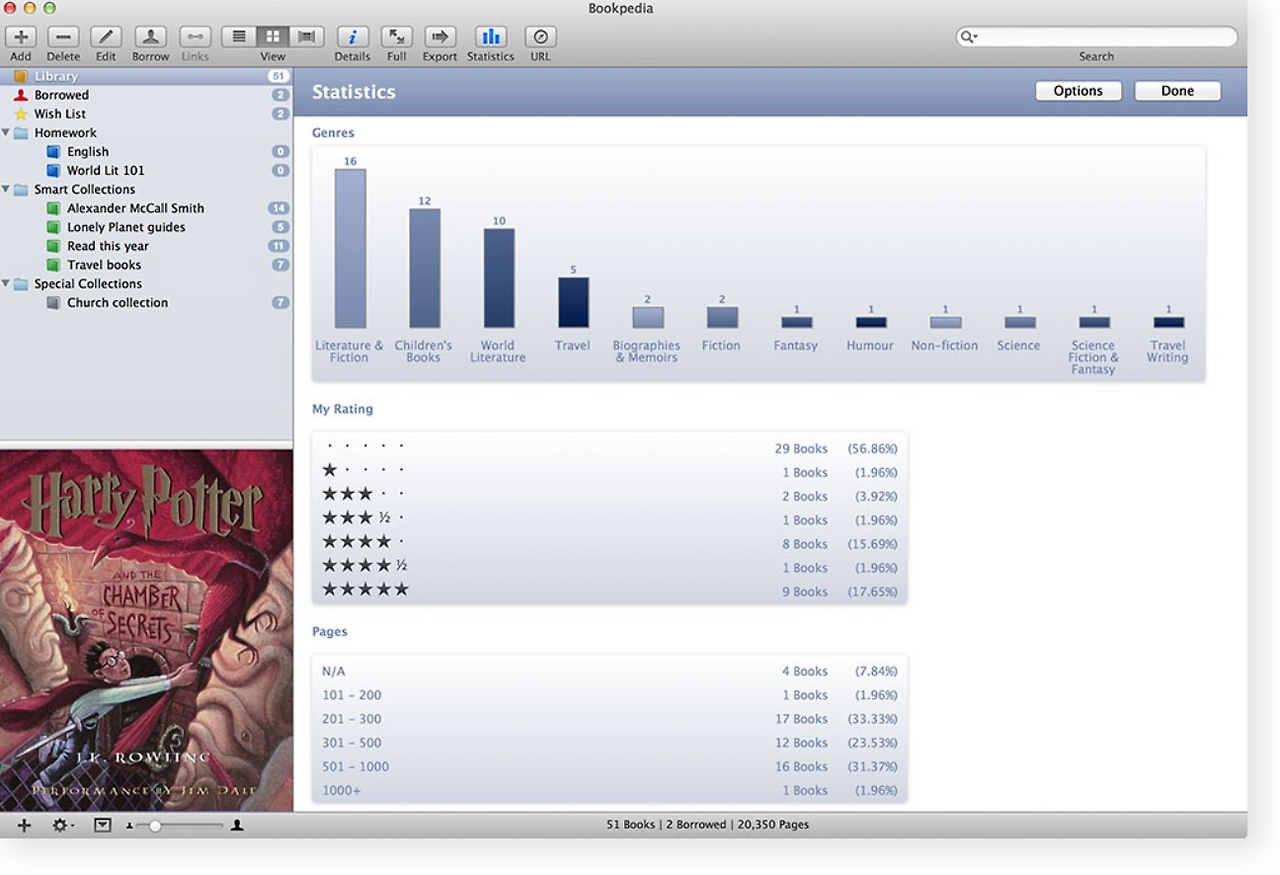Open the gear action menu
1280x875 pixels.
[63, 825]
